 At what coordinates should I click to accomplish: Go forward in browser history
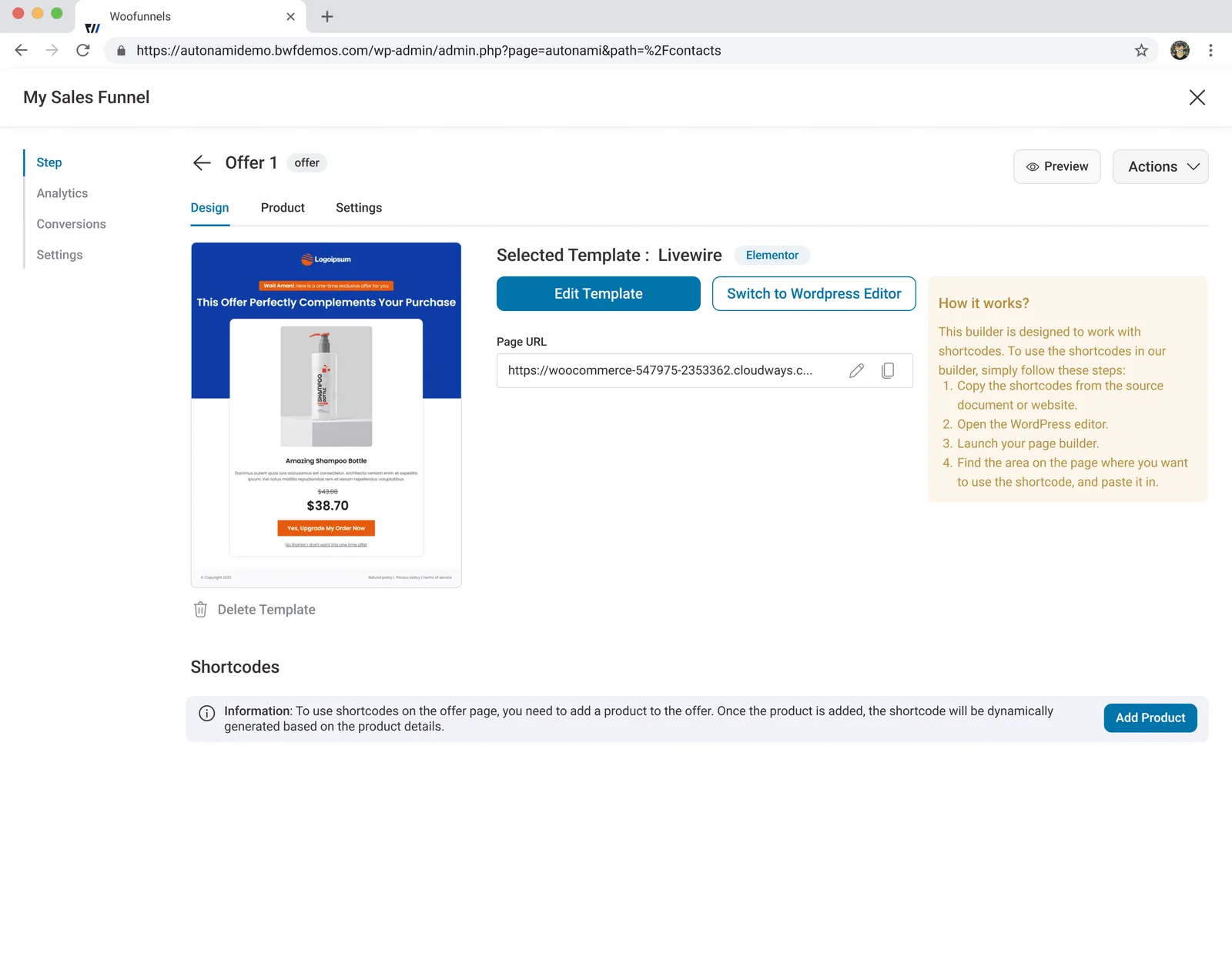click(x=52, y=51)
